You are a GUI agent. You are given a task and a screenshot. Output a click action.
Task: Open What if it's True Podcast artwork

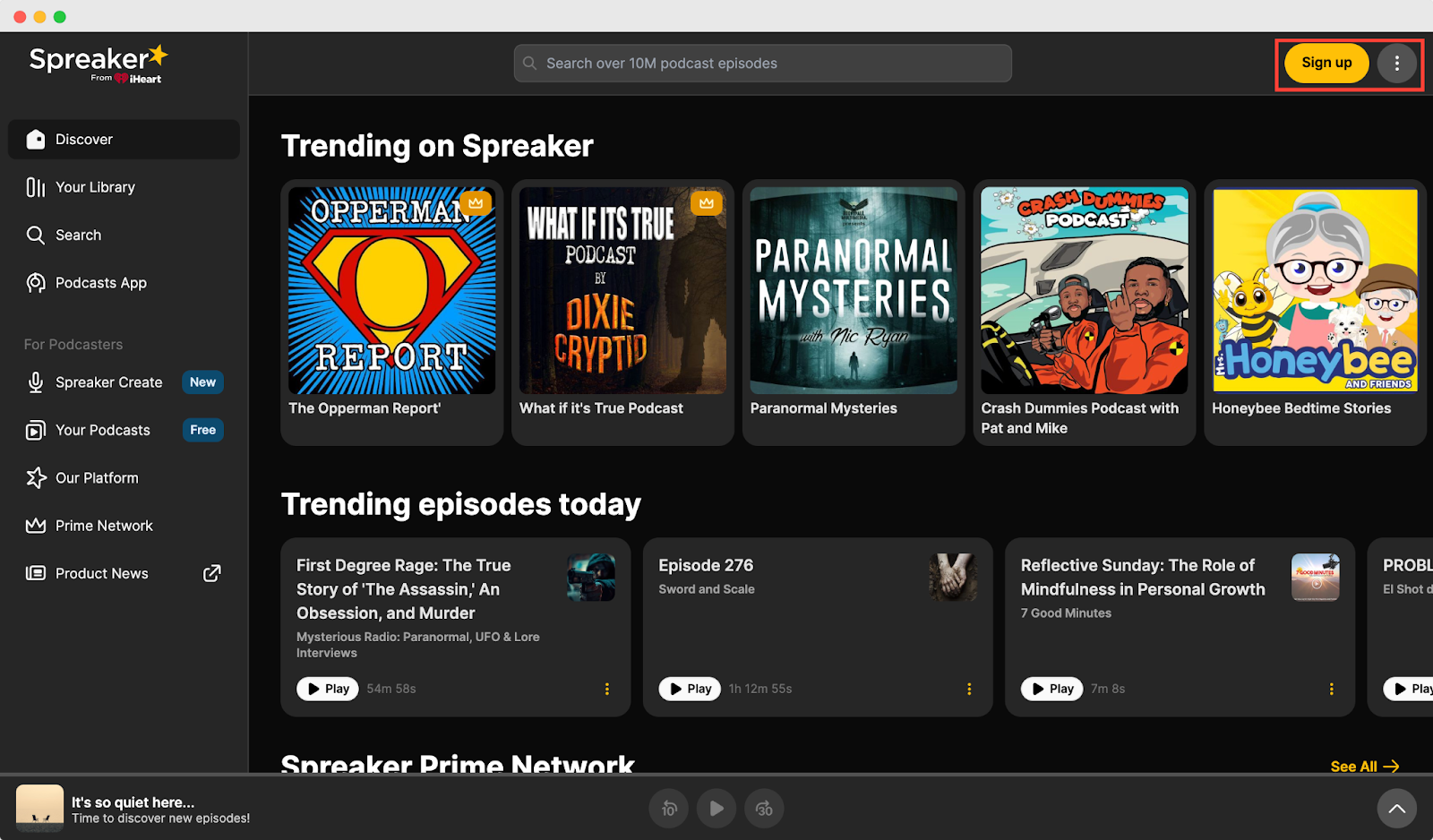pyautogui.click(x=622, y=290)
